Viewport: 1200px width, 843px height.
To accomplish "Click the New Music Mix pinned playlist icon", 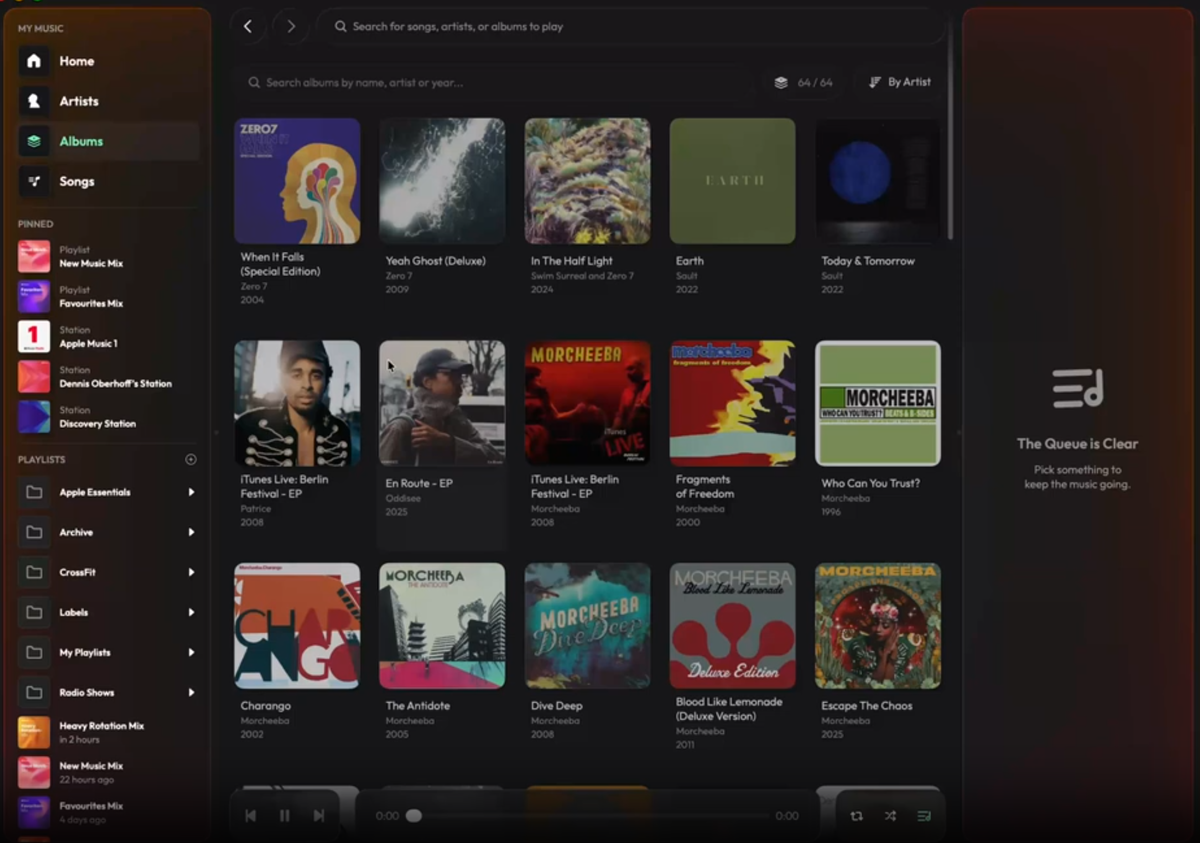I will click(x=34, y=257).
